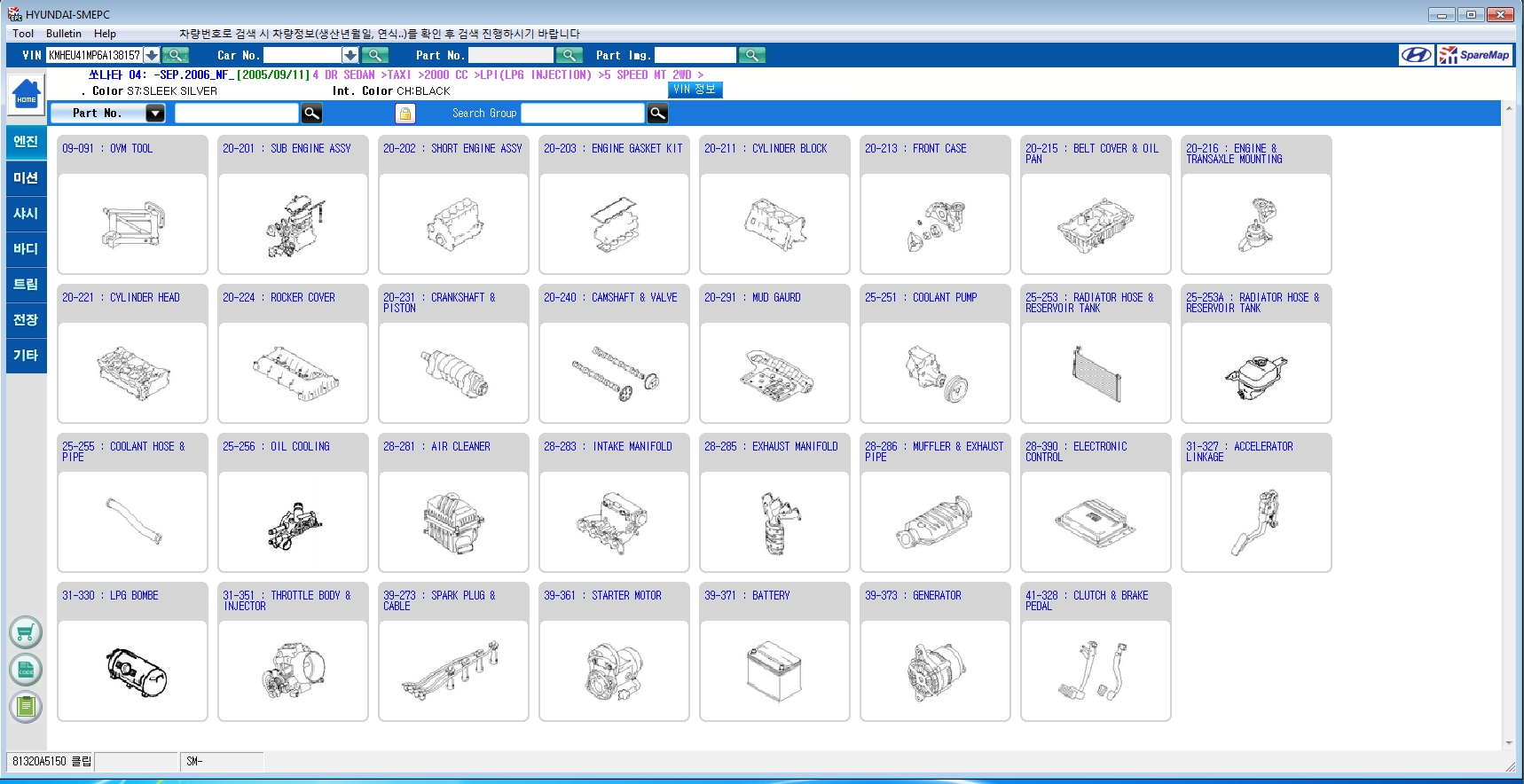Select the 엔진 category tab
Screen dimensions: 1524x784
pyautogui.click(x=26, y=142)
